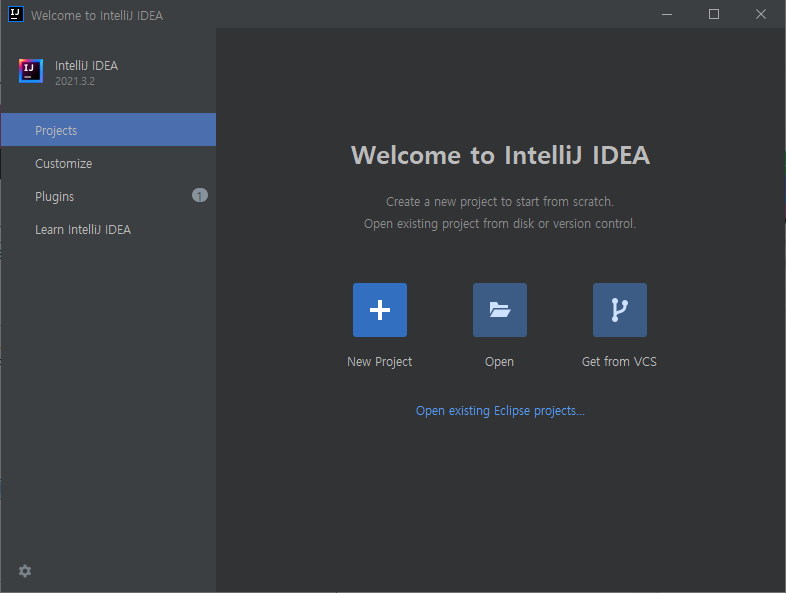
Task: Maximize the Welcome window
Action: point(714,14)
